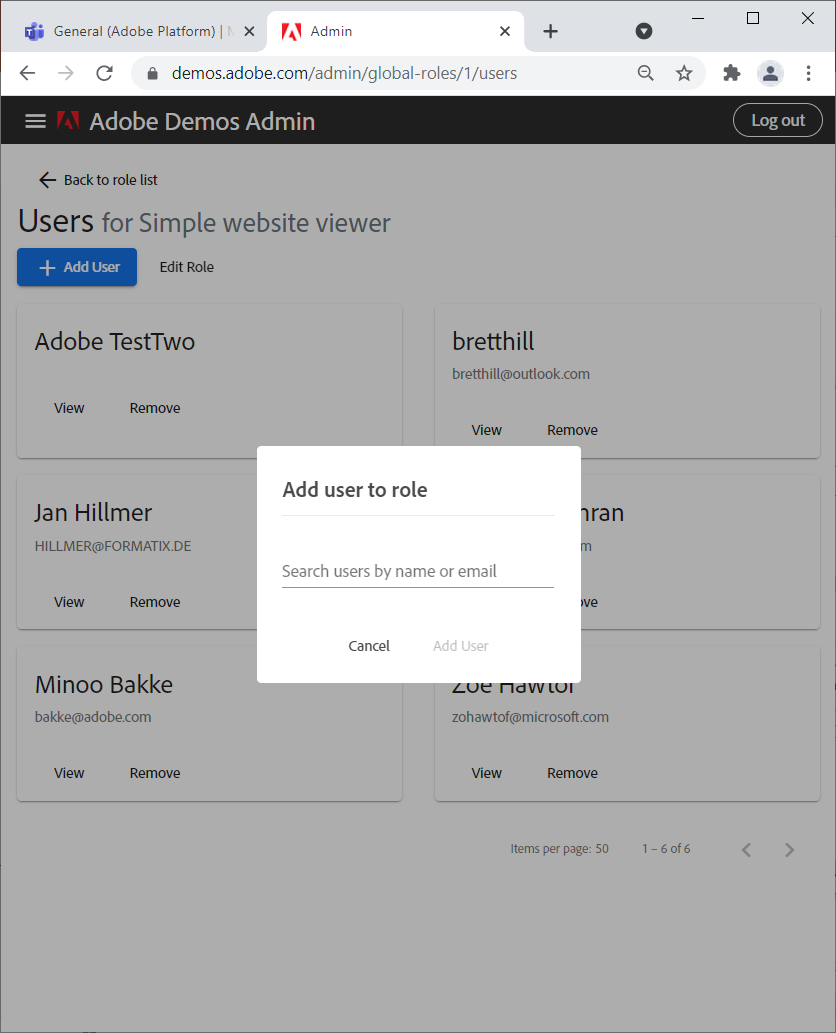Click the Add user to role dialog title
Viewport: 836px width, 1033px height.
click(x=354, y=489)
